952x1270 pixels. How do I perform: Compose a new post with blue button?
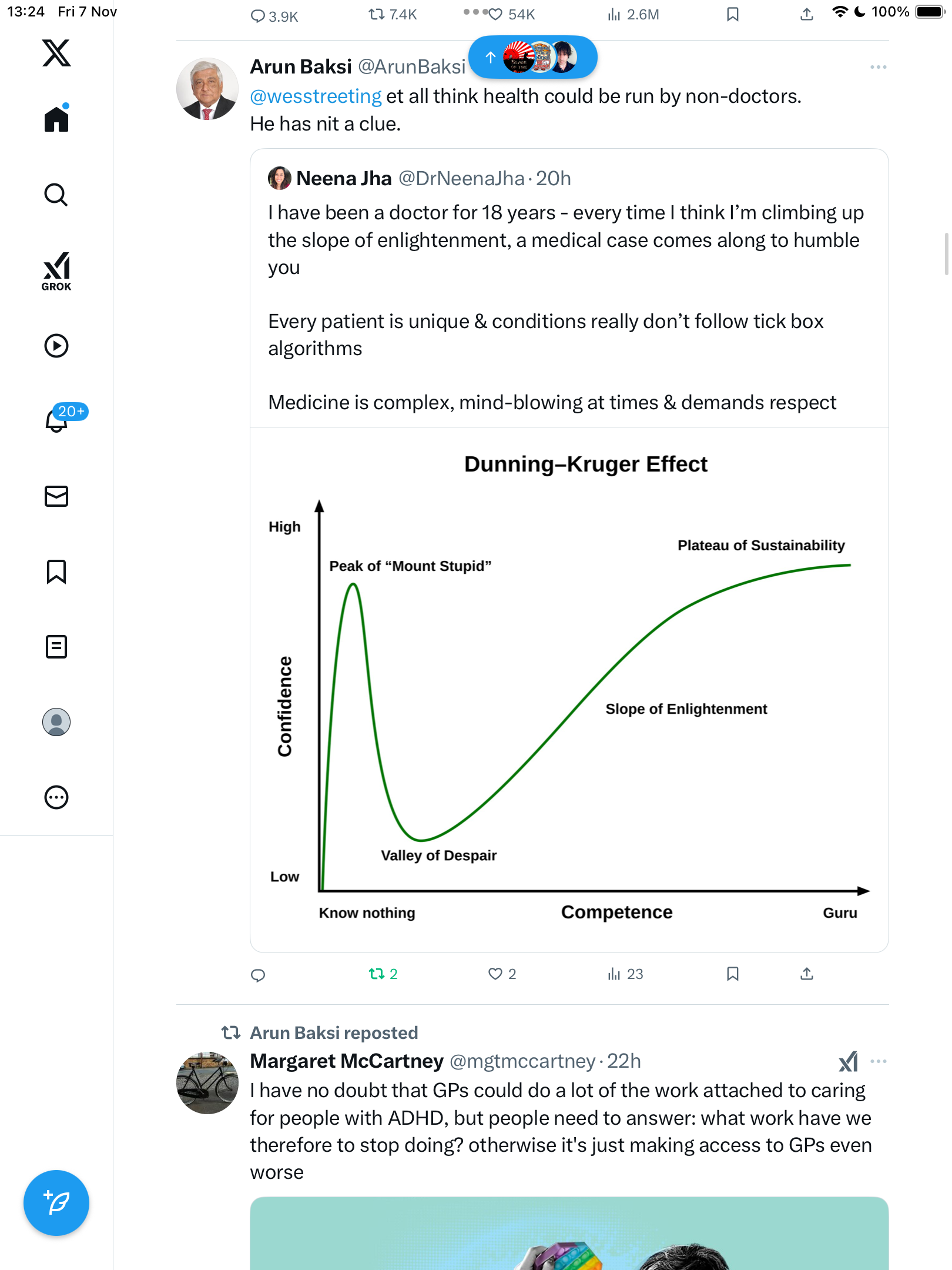[56, 1203]
